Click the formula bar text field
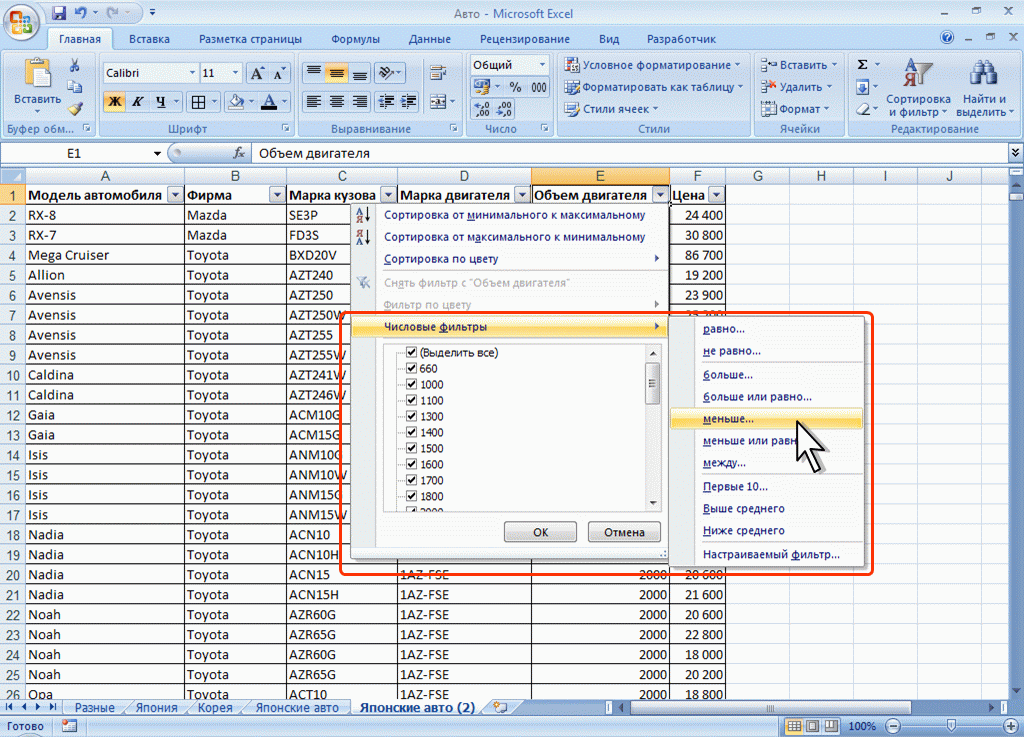The height and width of the screenshot is (737, 1024). coord(630,153)
